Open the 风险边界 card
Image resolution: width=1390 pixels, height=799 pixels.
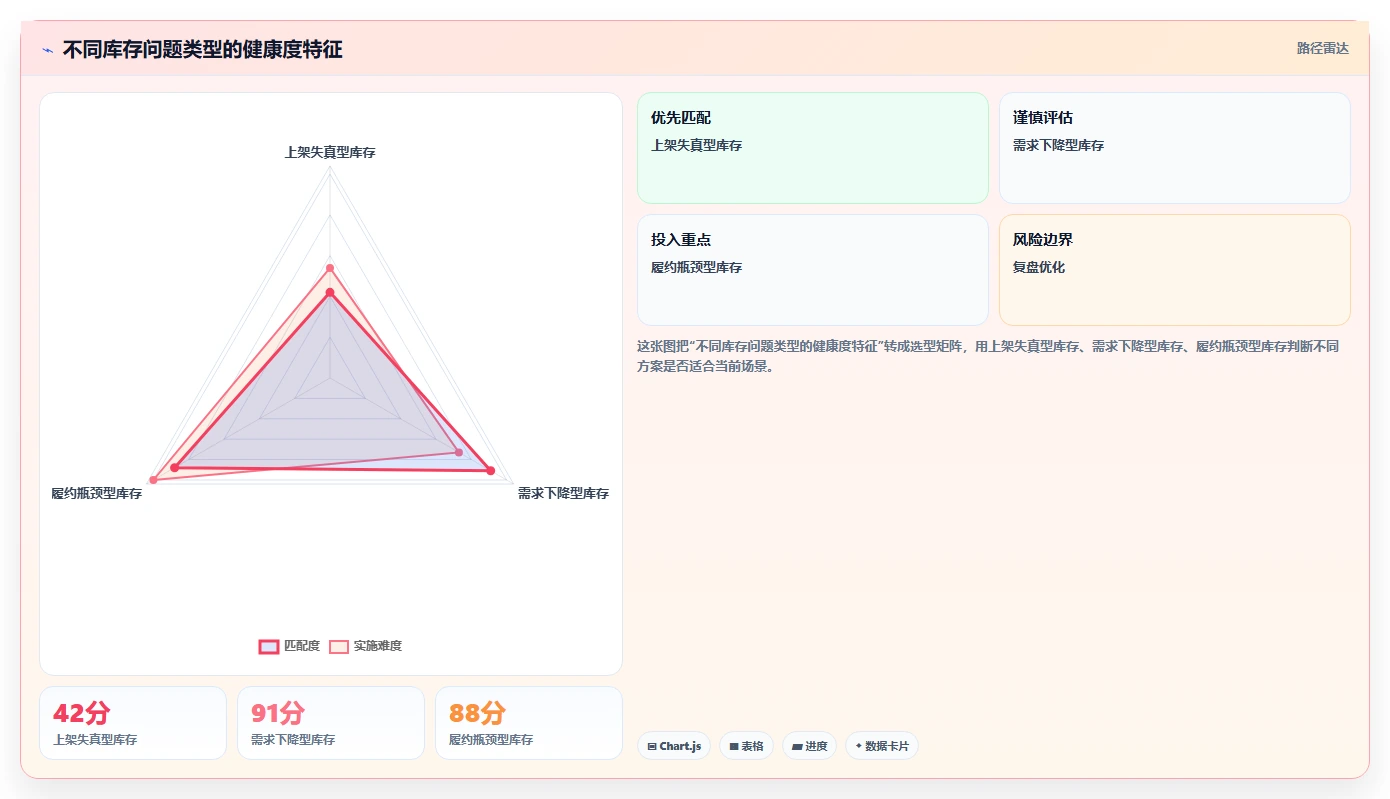click(1175, 270)
